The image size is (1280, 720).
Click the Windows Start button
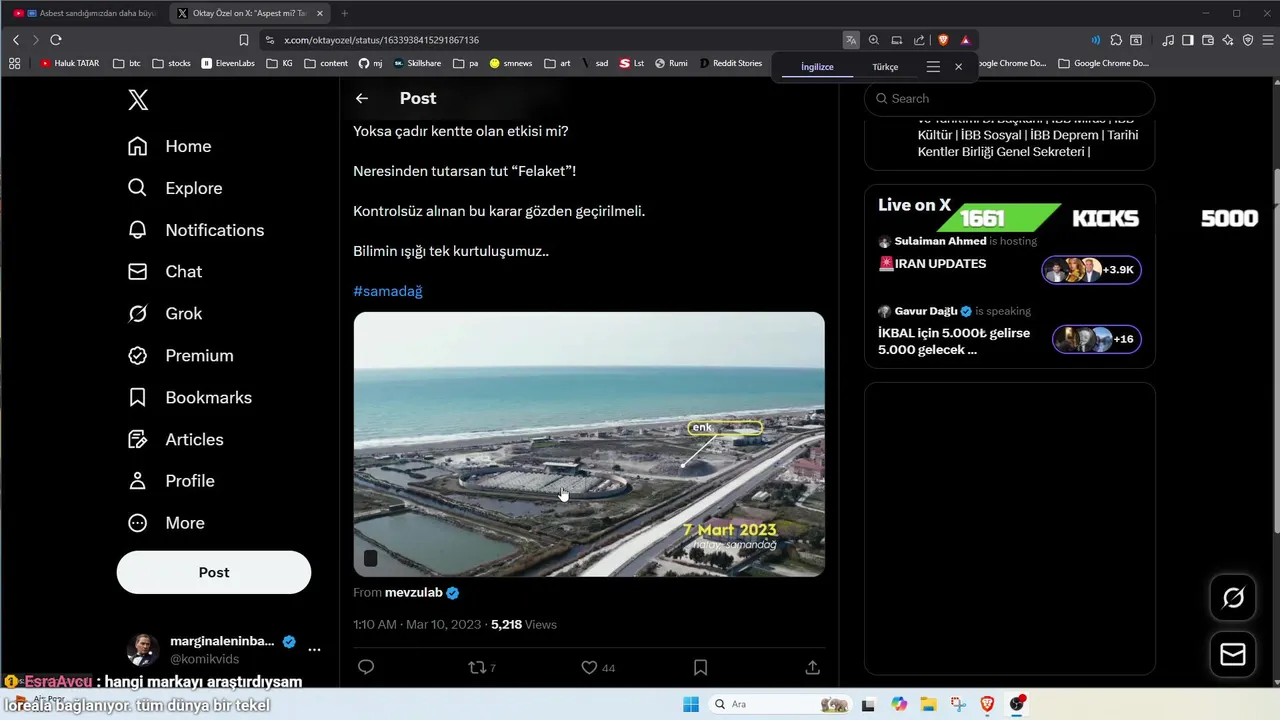[691, 704]
